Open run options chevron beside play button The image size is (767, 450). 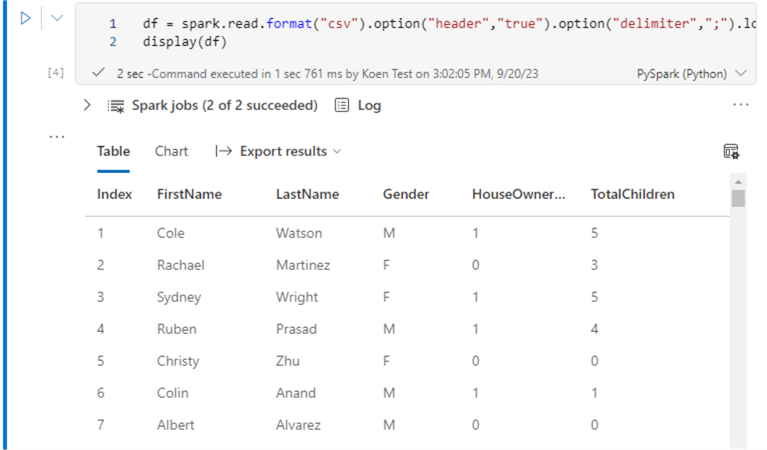click(57, 18)
